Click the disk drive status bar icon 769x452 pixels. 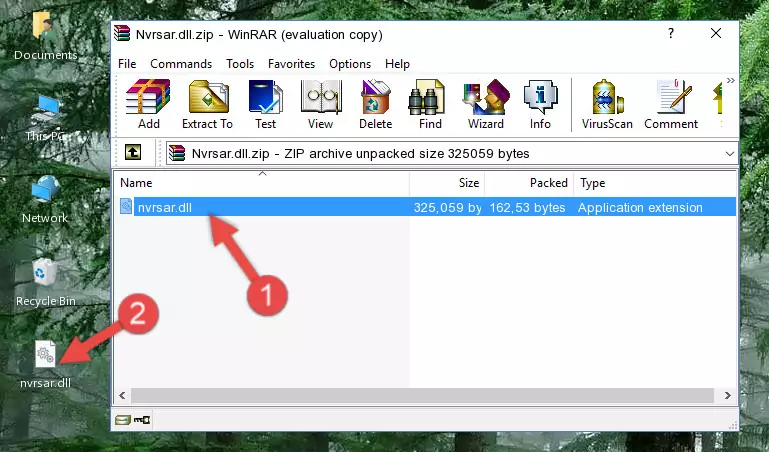[123, 420]
